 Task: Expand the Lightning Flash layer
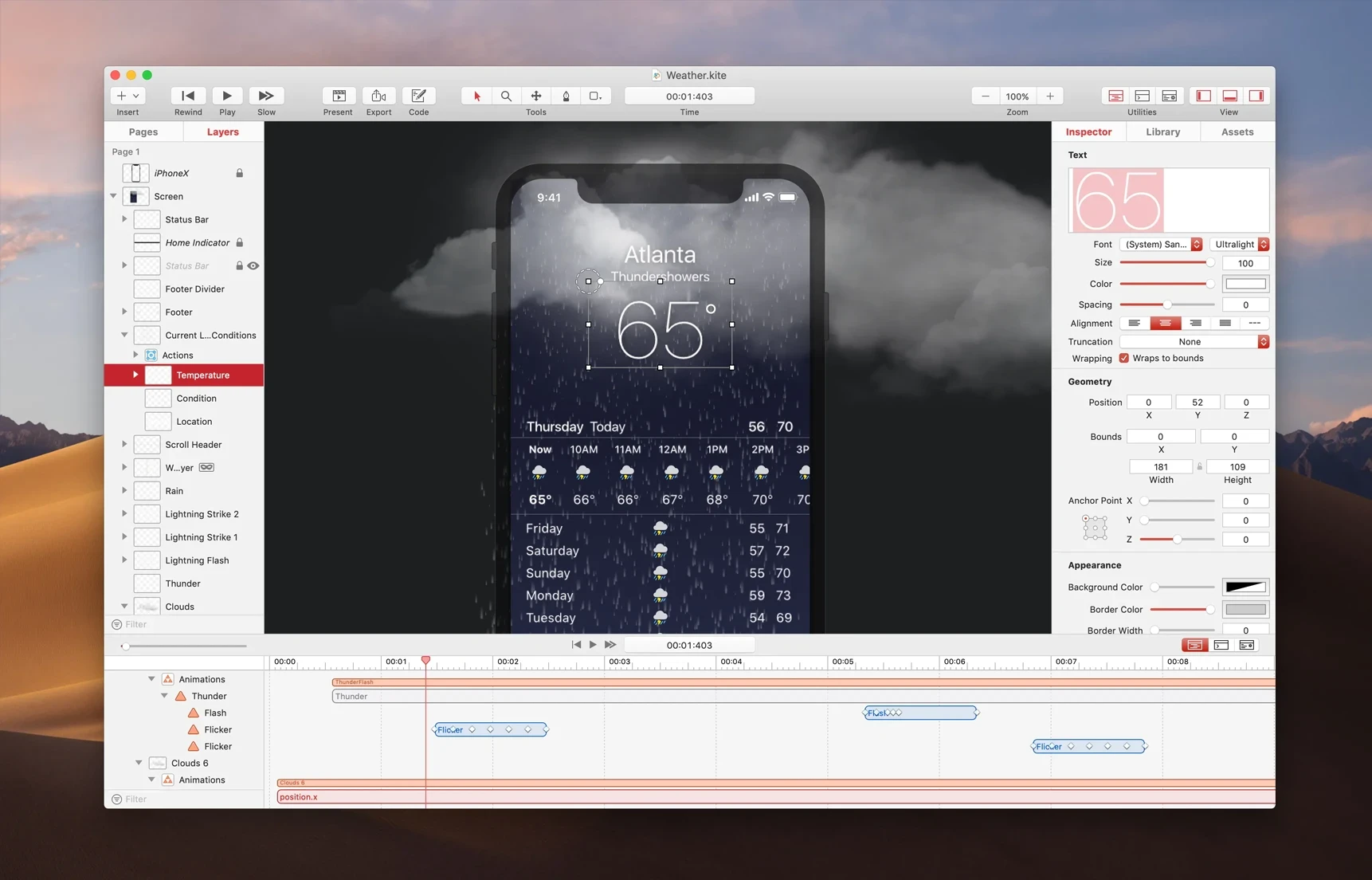124,560
